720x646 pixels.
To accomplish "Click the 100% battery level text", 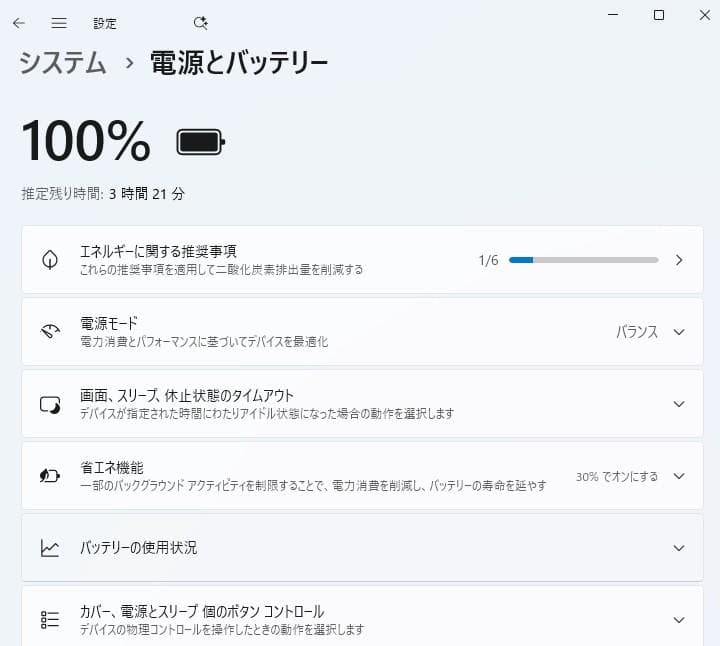I will click(x=86, y=140).
